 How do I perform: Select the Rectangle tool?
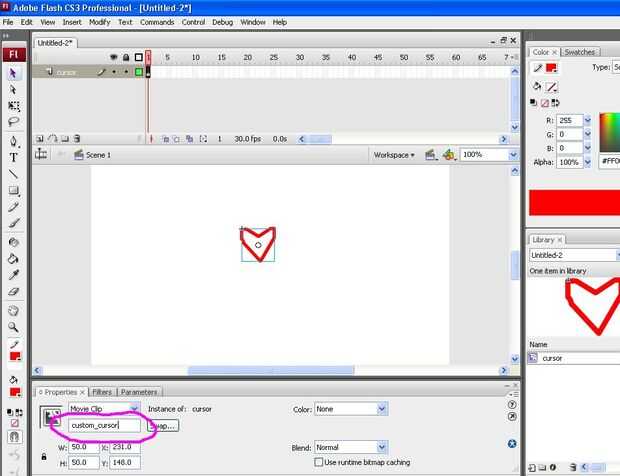(13, 191)
